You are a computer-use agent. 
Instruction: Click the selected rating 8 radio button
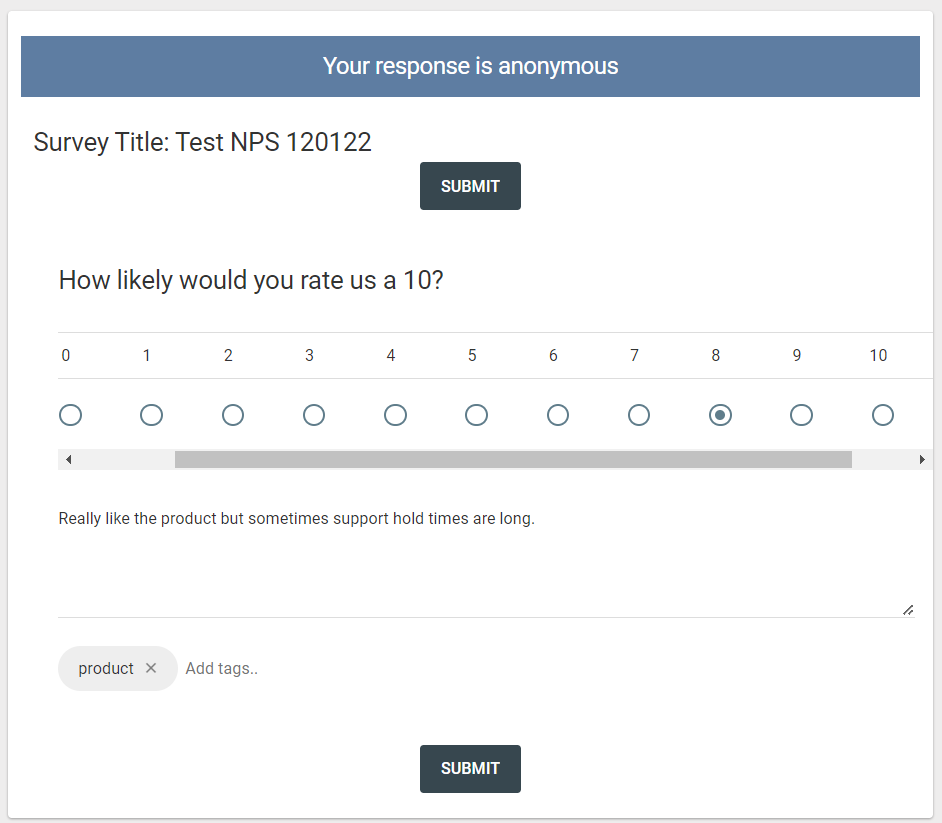coord(720,415)
